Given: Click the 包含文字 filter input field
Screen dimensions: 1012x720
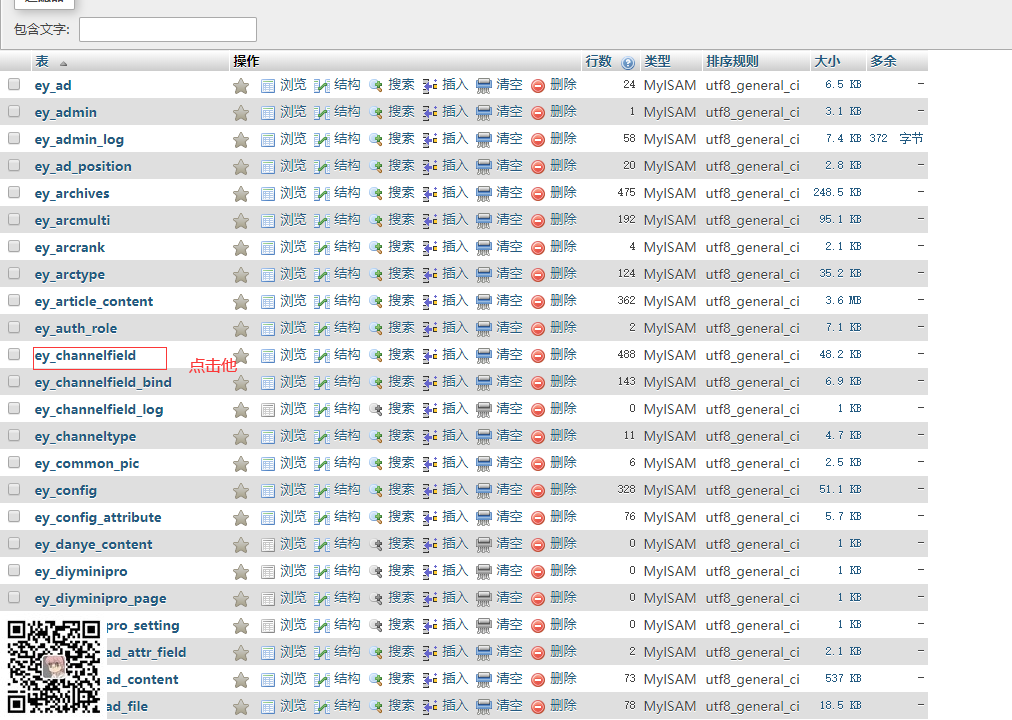Looking at the screenshot, I should pyautogui.click(x=167, y=29).
